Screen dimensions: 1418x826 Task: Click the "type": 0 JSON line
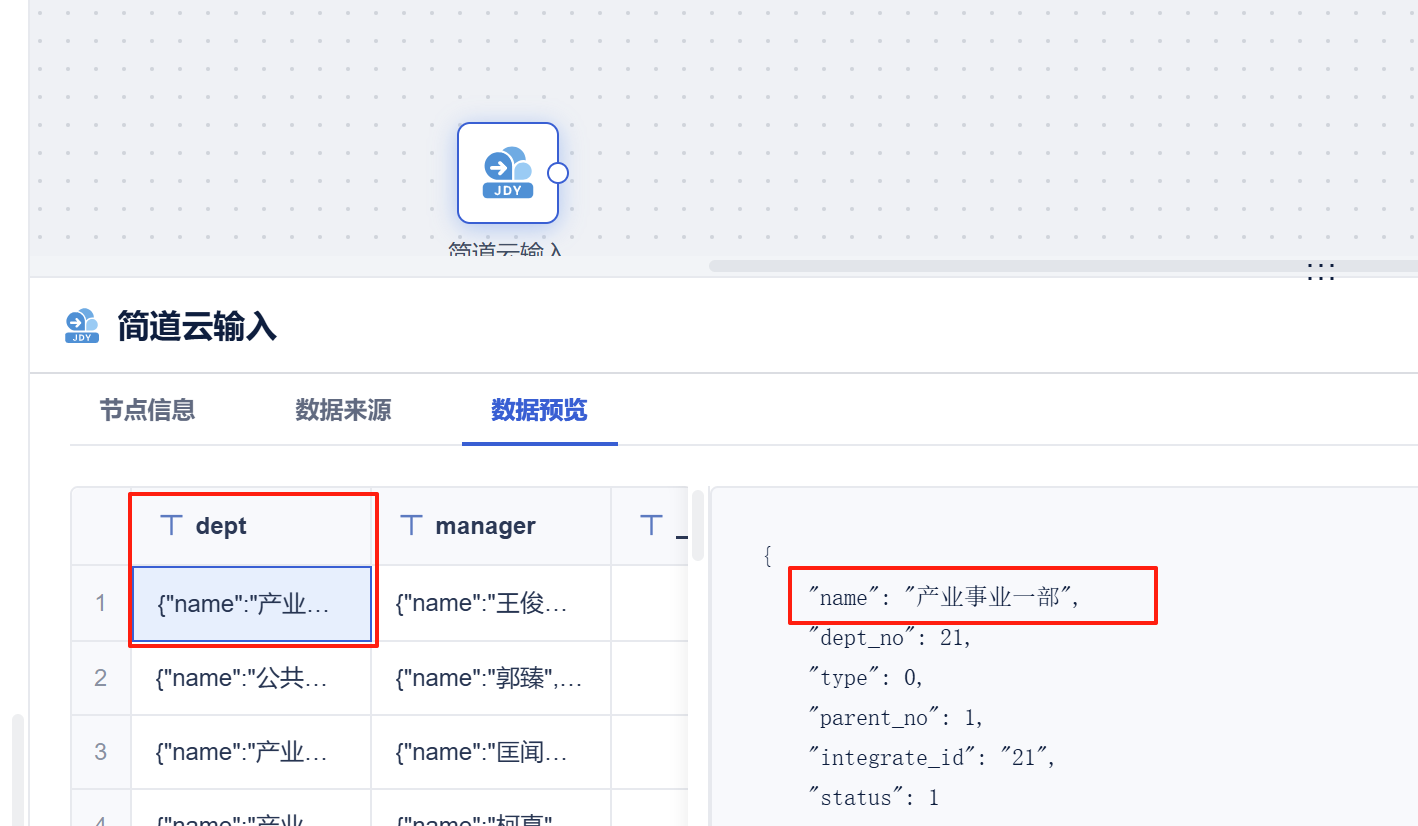click(x=866, y=678)
